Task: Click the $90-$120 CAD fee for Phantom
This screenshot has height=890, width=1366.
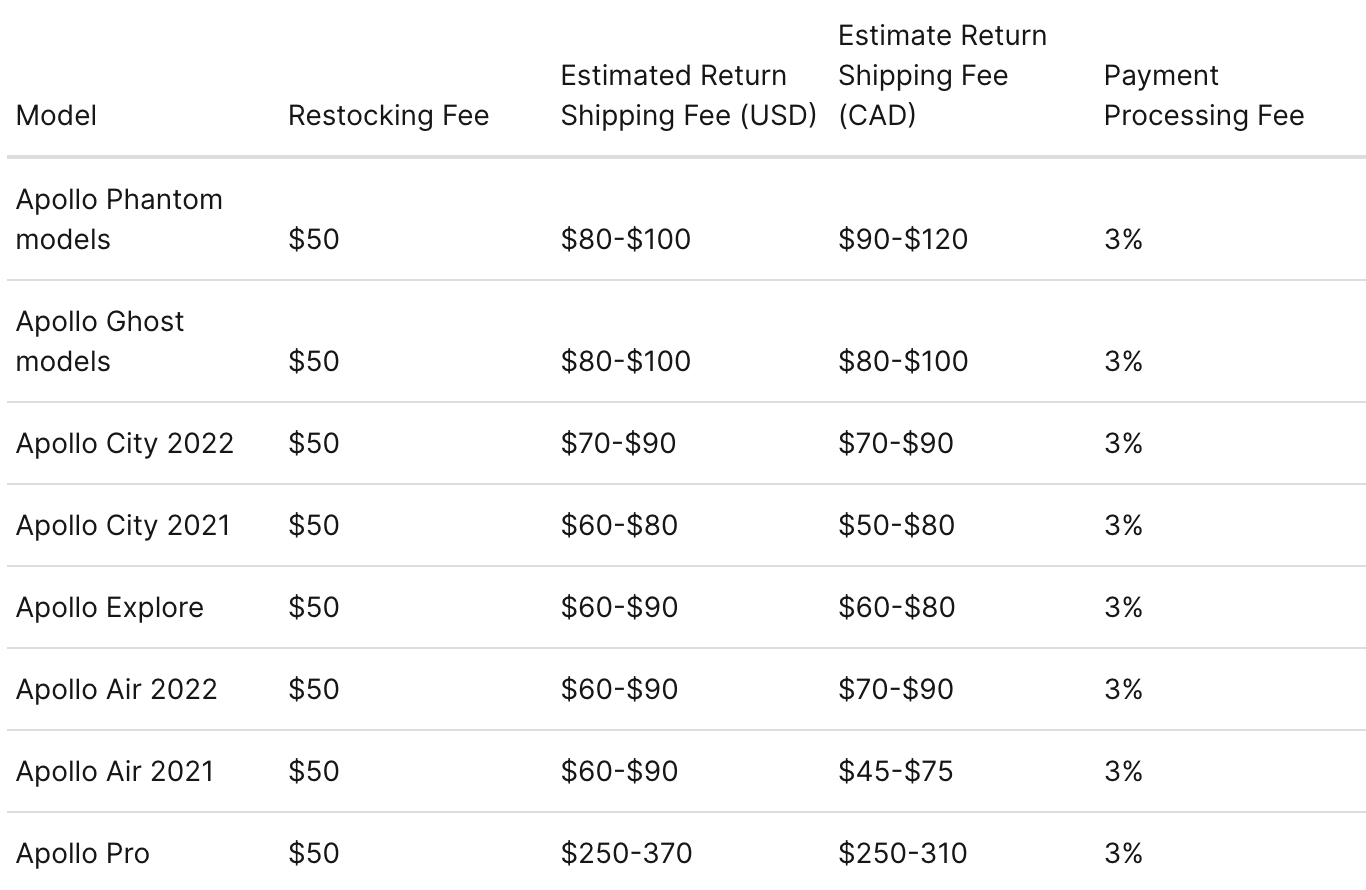Action: (902, 239)
